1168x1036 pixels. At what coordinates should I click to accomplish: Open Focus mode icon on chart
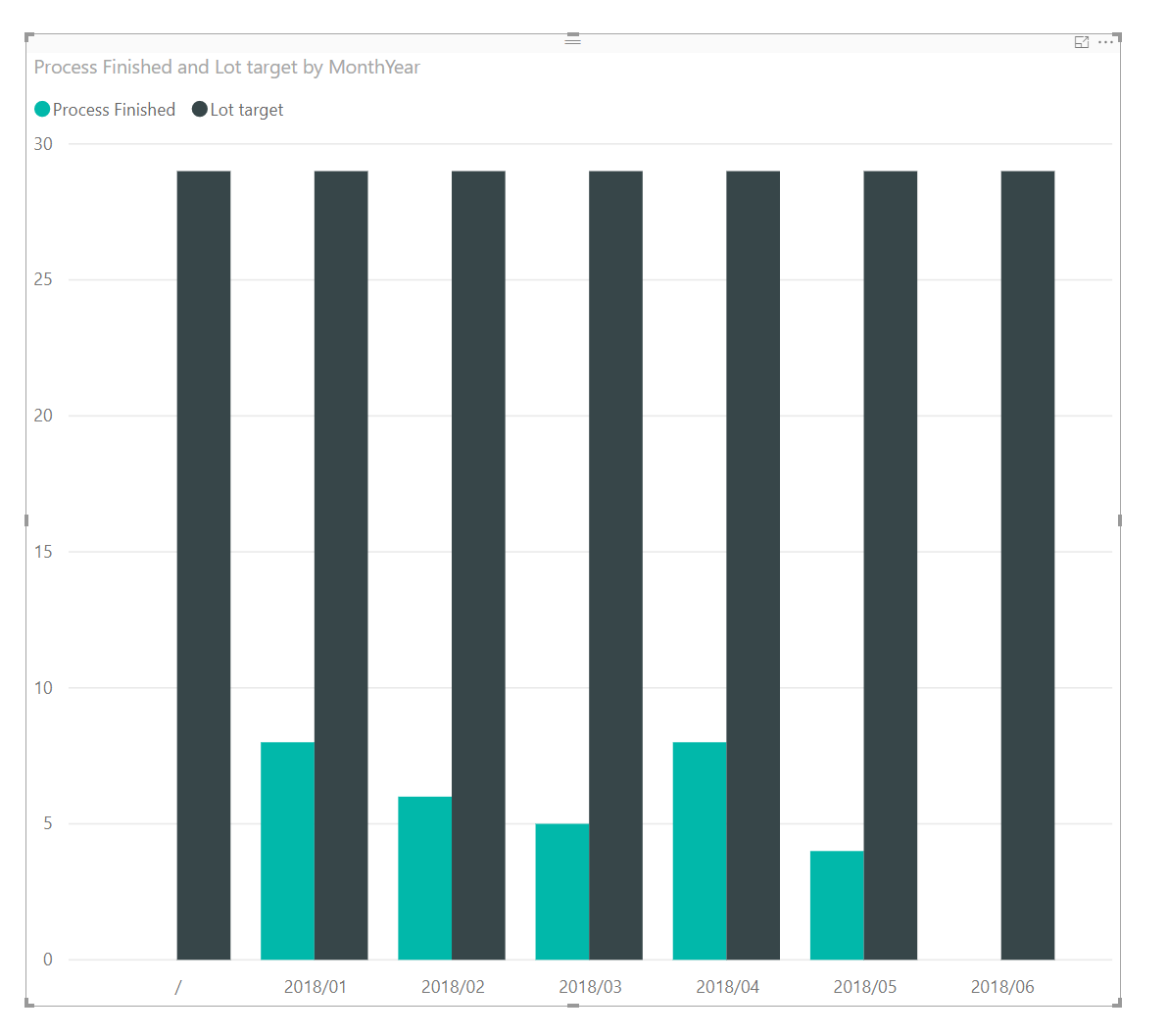tap(1082, 42)
